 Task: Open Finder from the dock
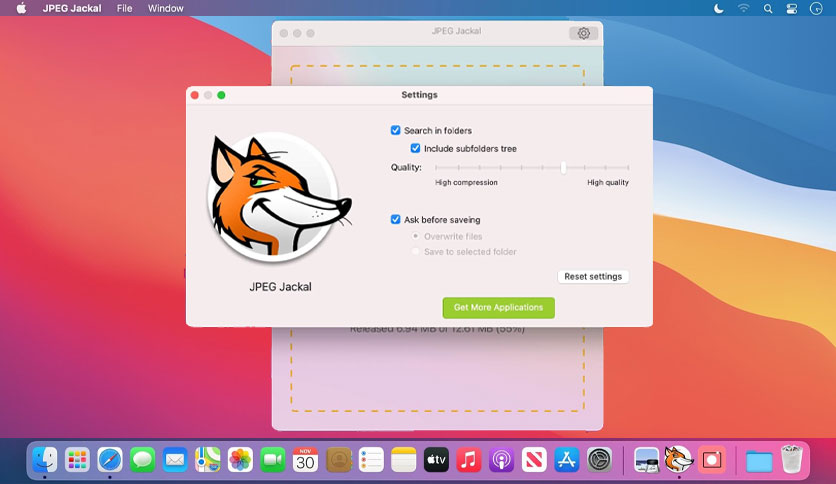click(45, 459)
